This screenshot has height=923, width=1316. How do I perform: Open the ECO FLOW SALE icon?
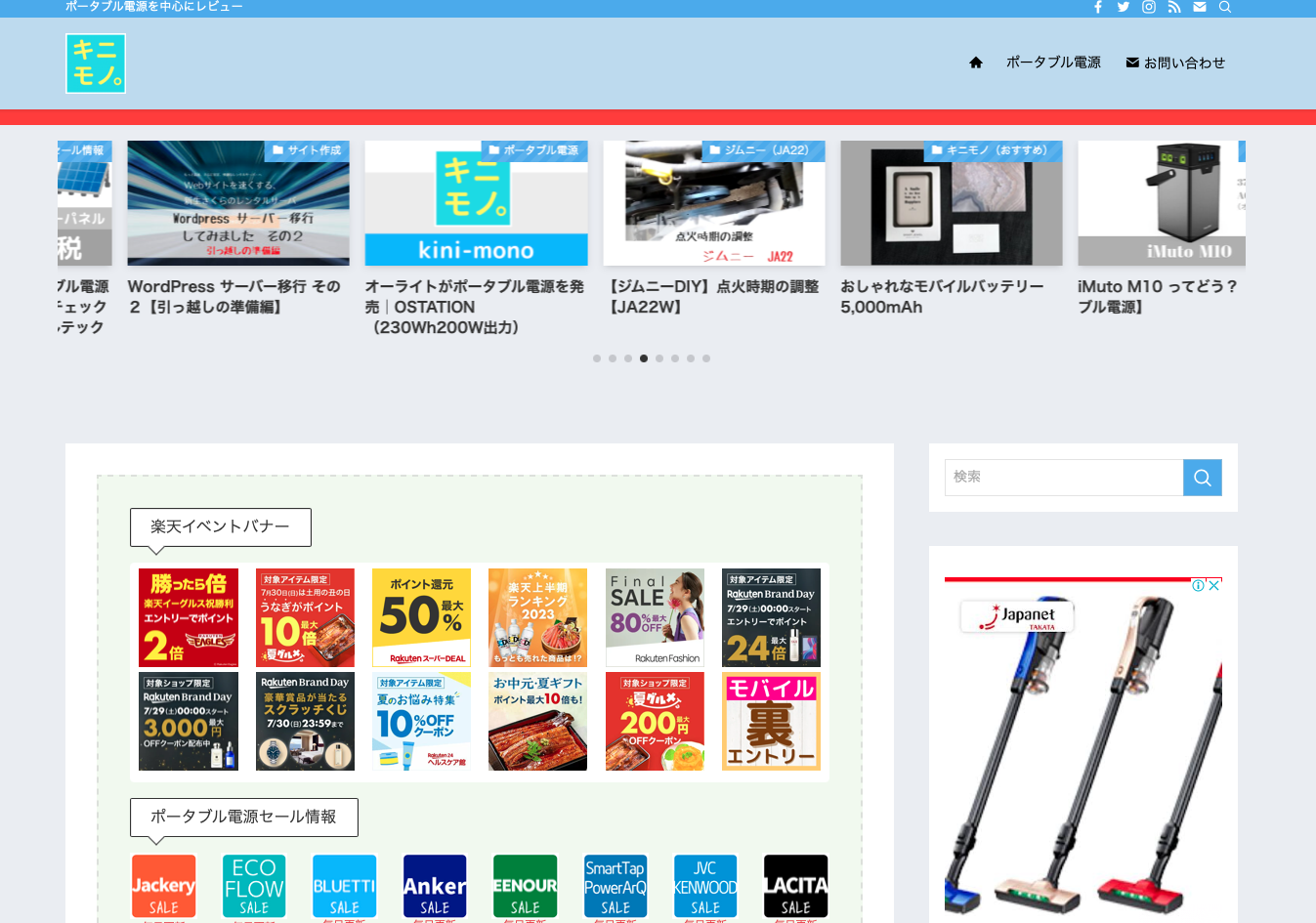pos(254,886)
